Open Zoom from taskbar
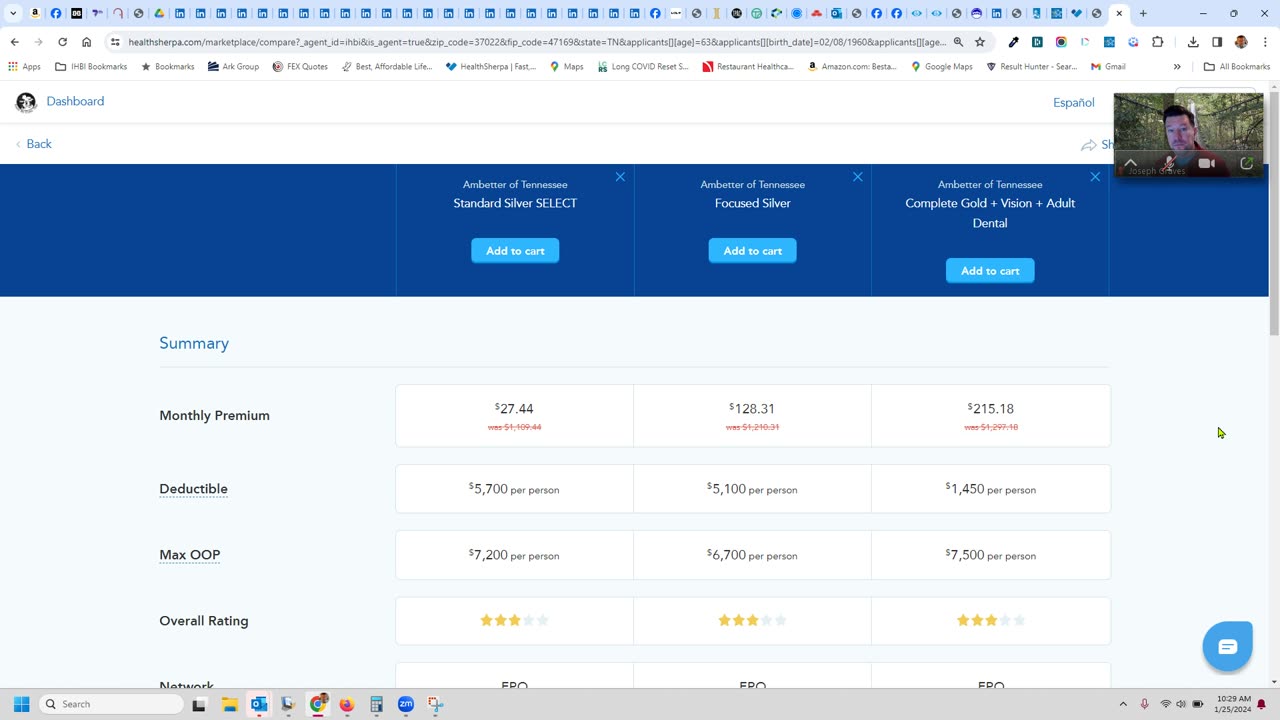 pos(405,704)
